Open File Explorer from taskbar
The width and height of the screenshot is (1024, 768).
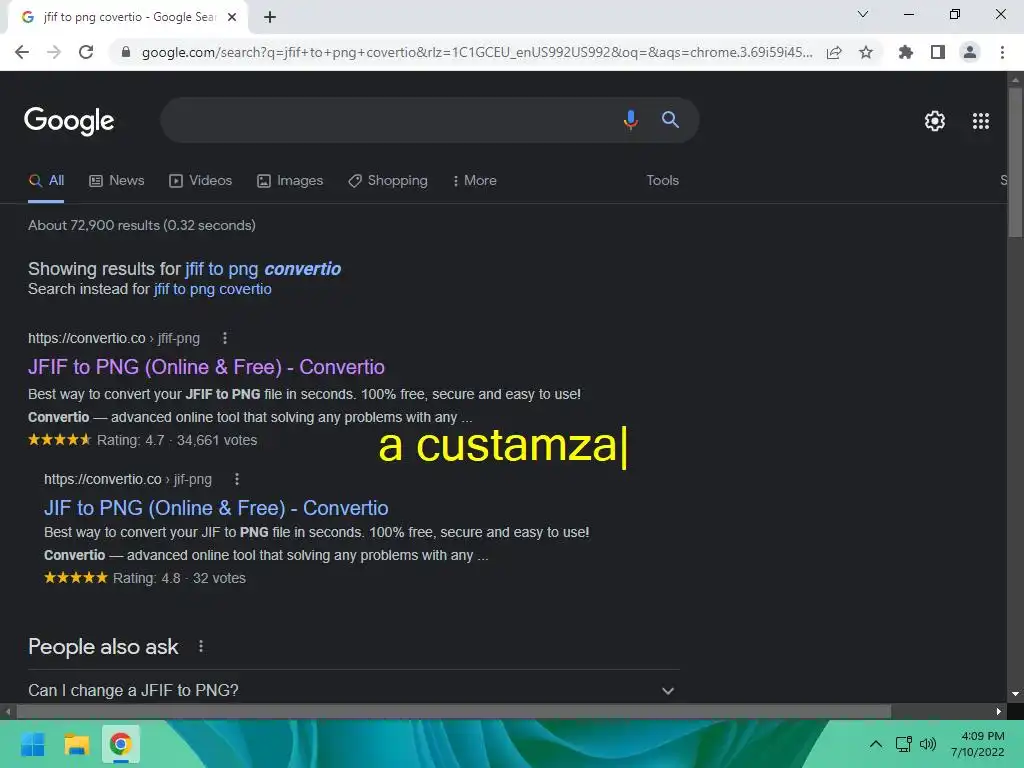pos(76,744)
